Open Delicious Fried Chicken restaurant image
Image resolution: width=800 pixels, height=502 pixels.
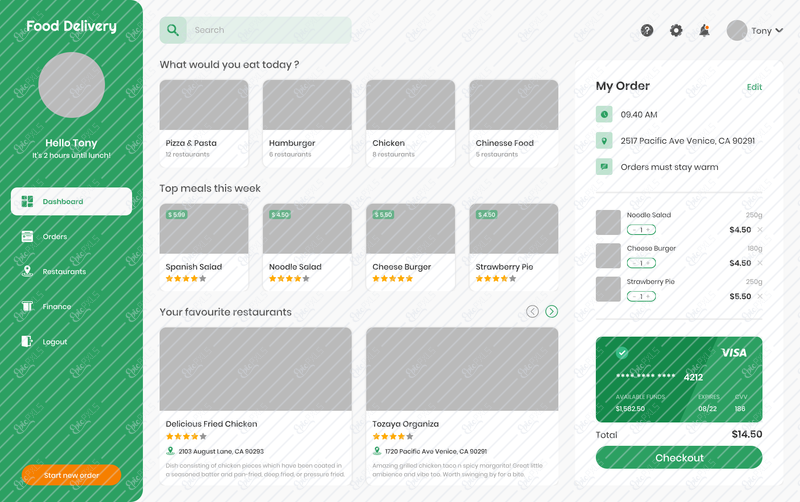(x=256, y=369)
